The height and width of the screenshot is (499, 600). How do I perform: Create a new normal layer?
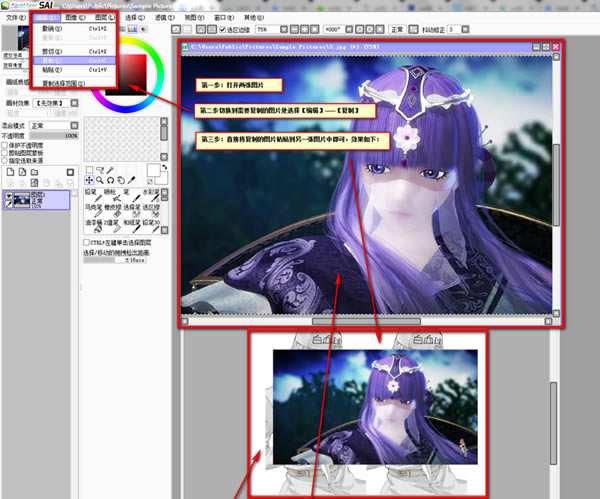tap(10, 172)
